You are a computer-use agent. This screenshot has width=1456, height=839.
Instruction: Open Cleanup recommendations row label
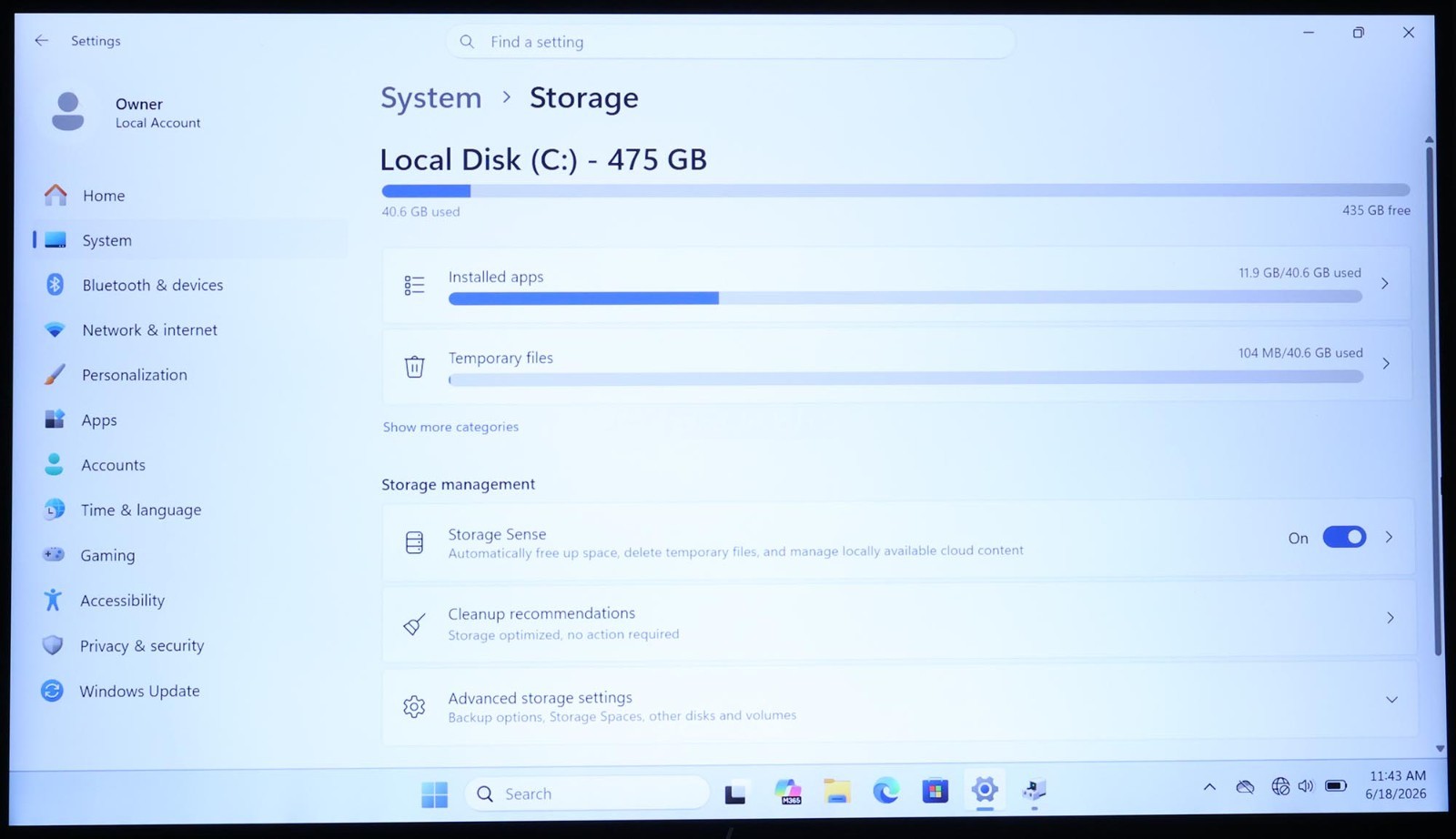[x=541, y=613]
